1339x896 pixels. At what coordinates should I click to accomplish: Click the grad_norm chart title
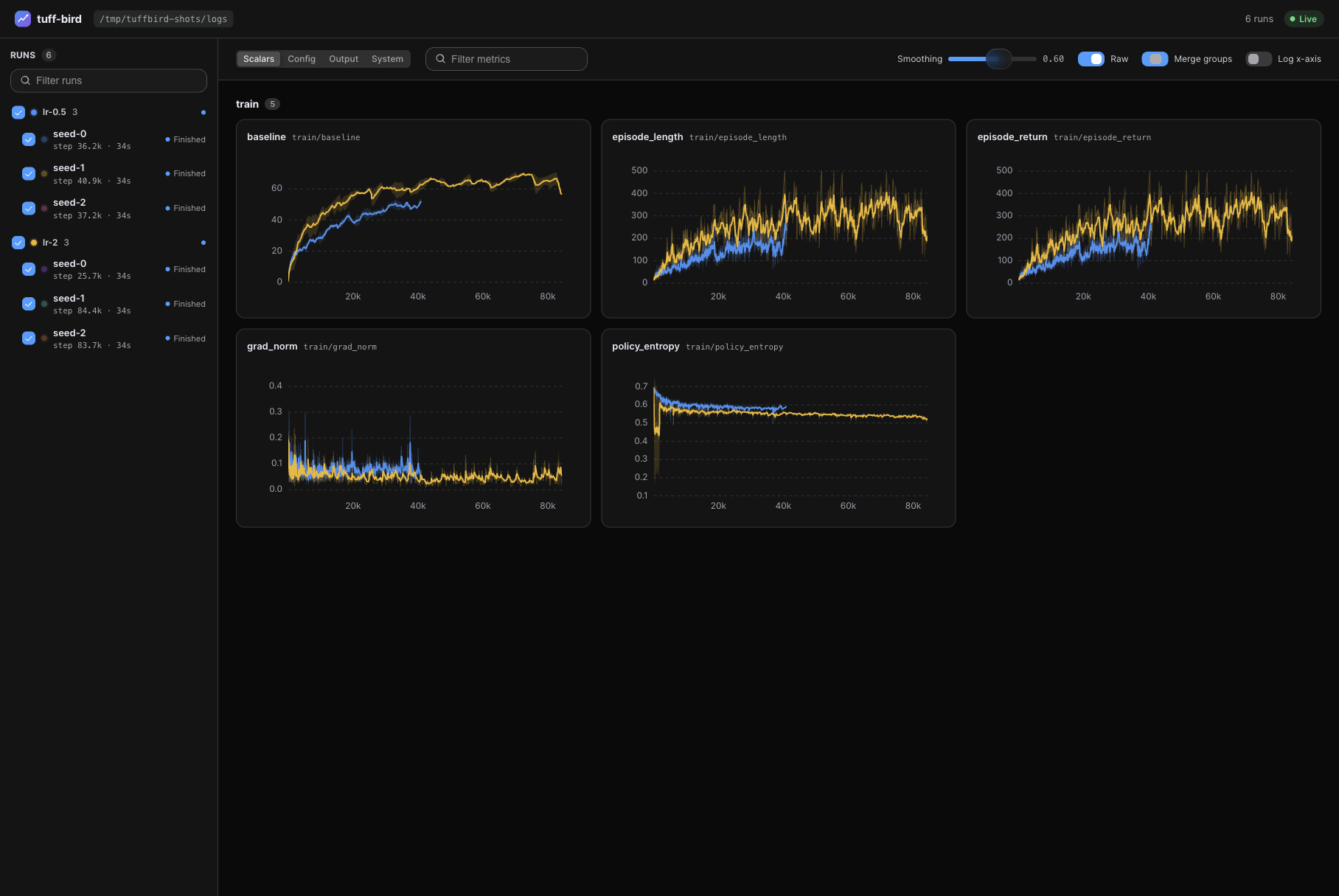tap(272, 347)
